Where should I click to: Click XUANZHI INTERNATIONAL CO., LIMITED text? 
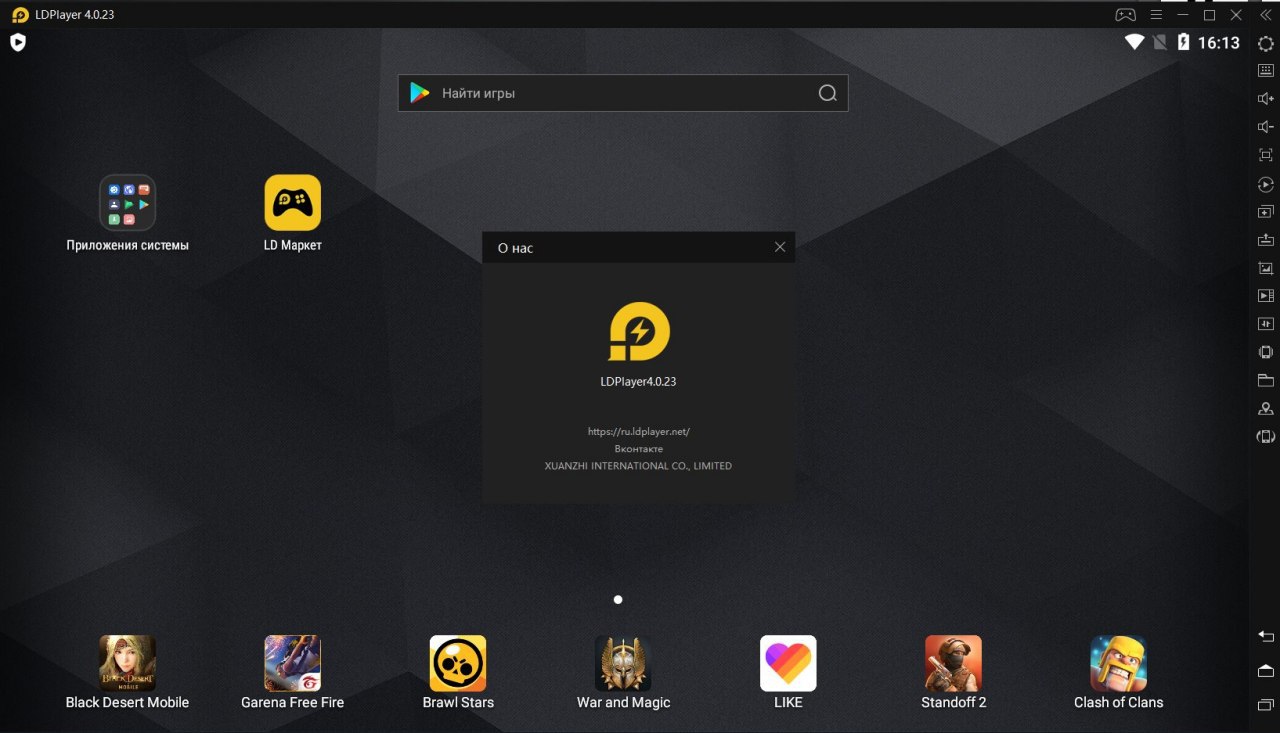[x=638, y=466]
